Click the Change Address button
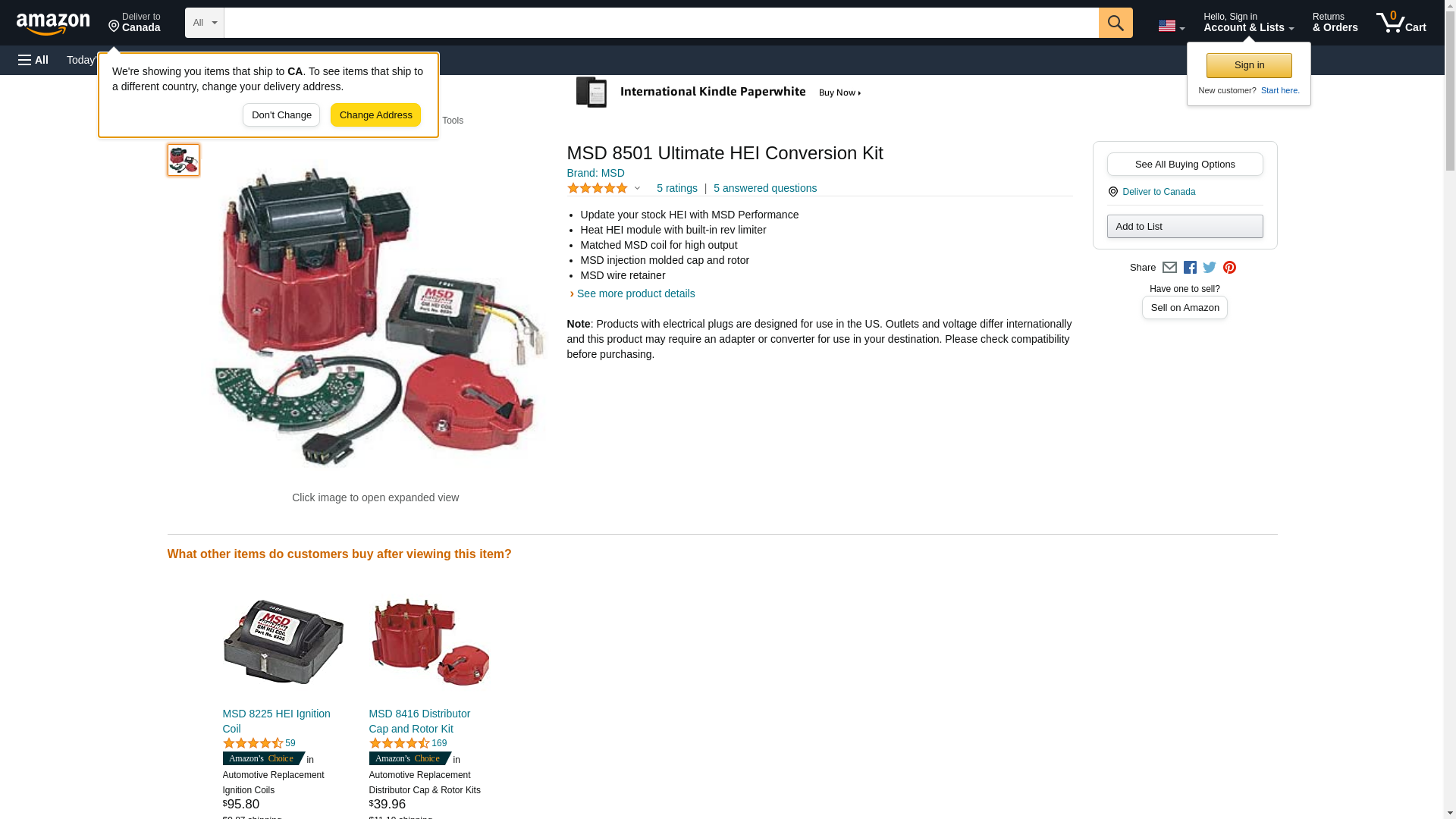The height and width of the screenshot is (819, 1456). [x=375, y=115]
